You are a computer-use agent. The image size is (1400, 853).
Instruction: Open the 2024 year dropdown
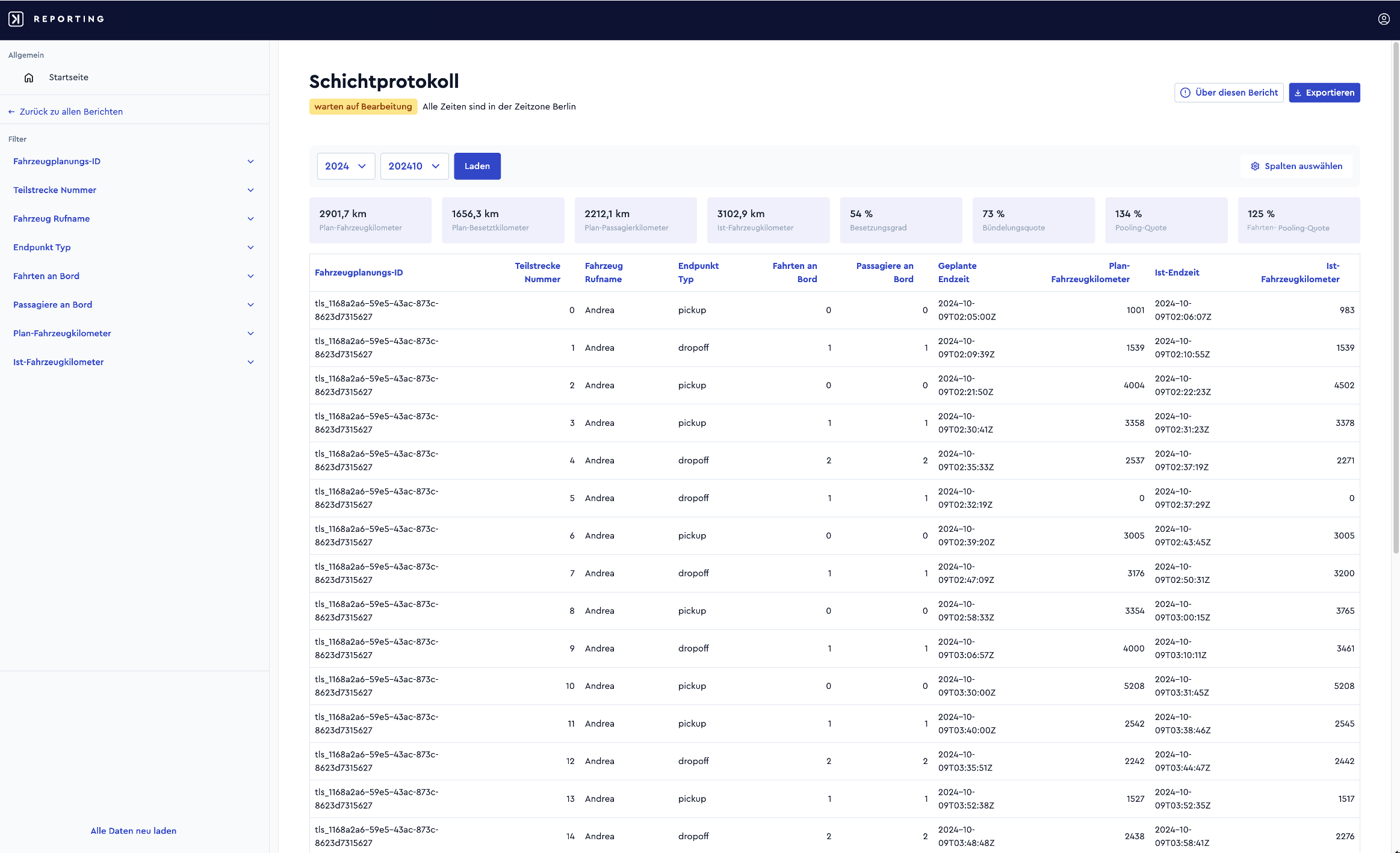point(346,166)
